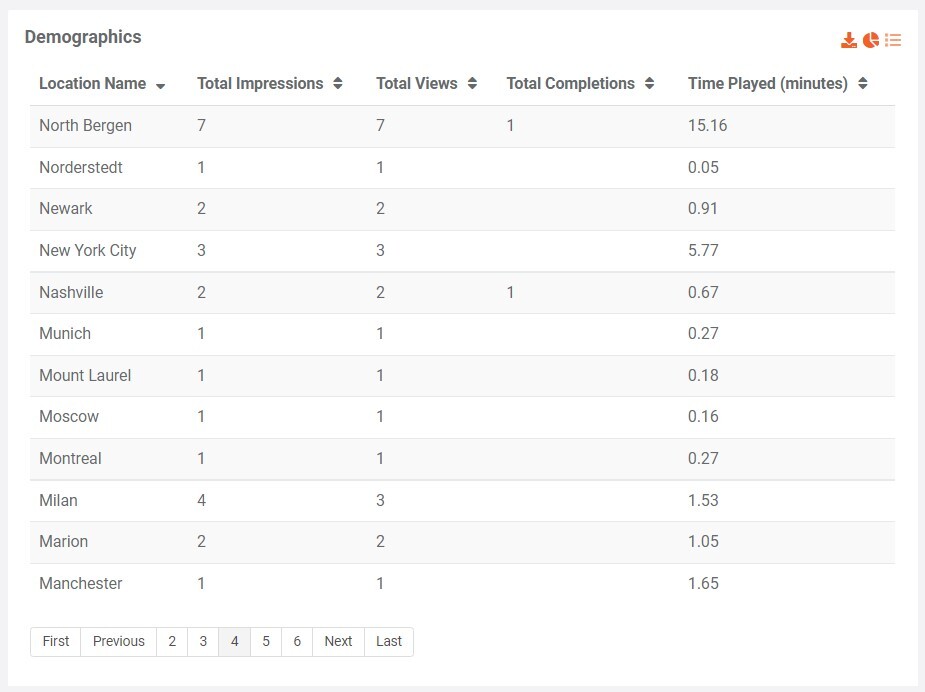Sort by Time Played arrows

(x=862, y=84)
